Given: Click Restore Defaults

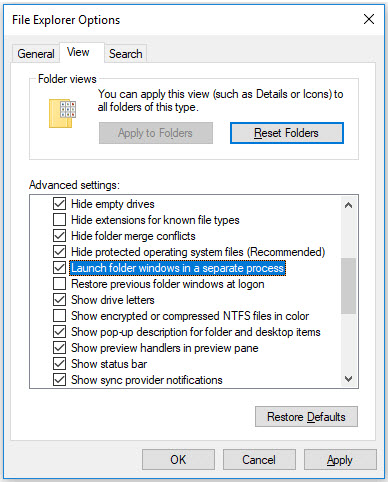Looking at the screenshot, I should point(306,417).
